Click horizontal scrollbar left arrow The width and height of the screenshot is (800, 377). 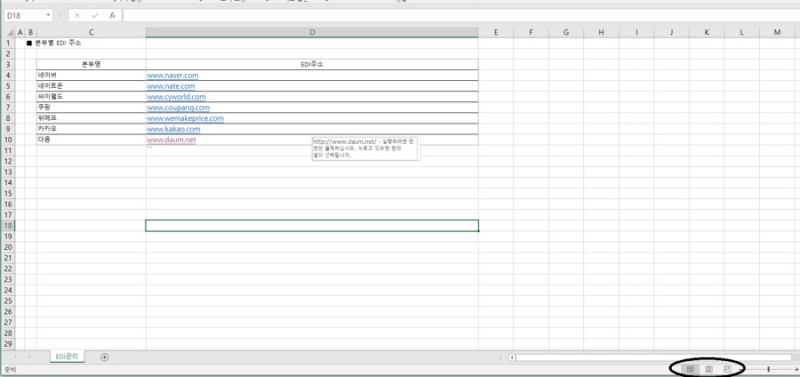512,358
